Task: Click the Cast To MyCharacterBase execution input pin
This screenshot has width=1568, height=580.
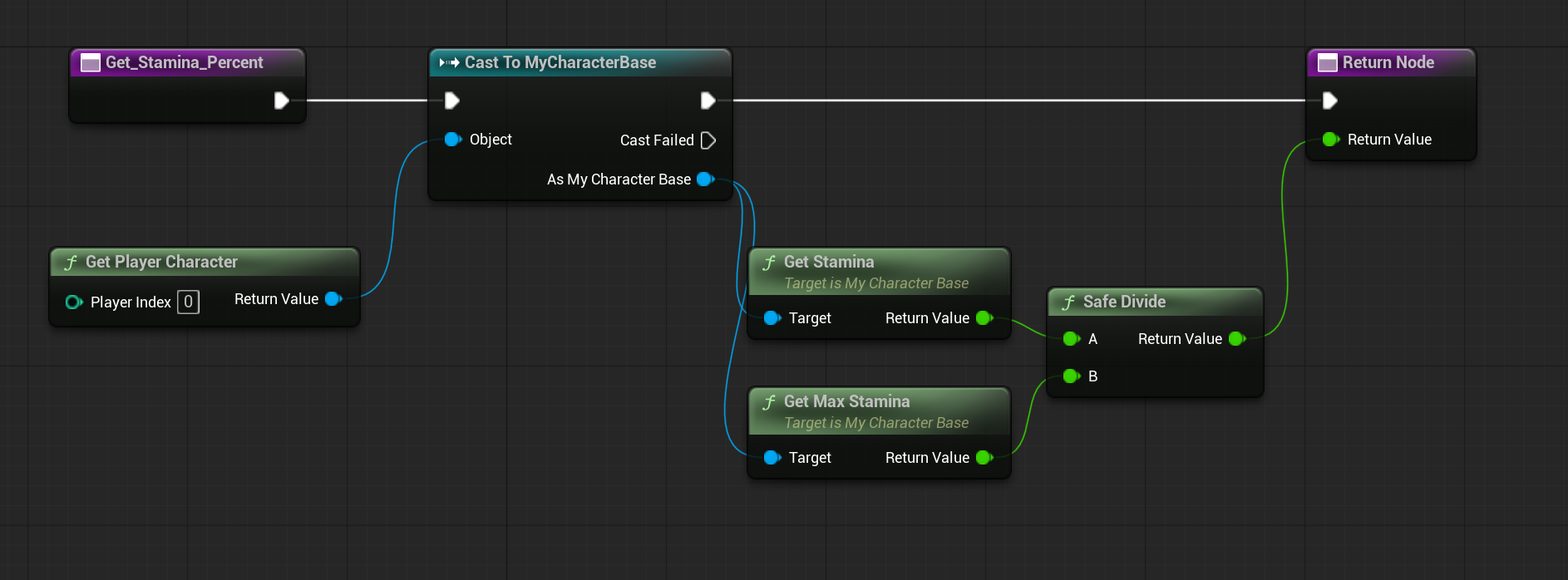Action: pyautogui.click(x=452, y=101)
